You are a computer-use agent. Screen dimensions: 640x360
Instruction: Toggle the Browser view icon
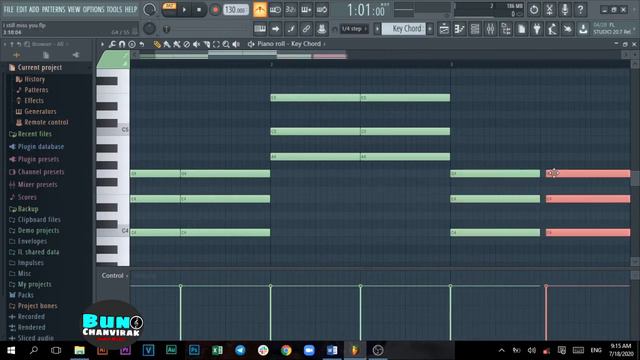506,29
